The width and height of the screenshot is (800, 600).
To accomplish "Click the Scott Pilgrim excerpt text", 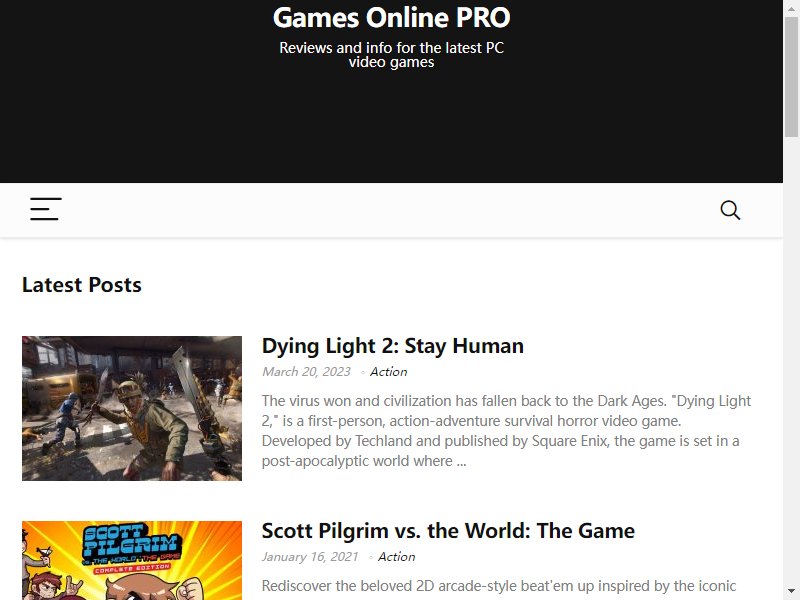I will coord(499,586).
